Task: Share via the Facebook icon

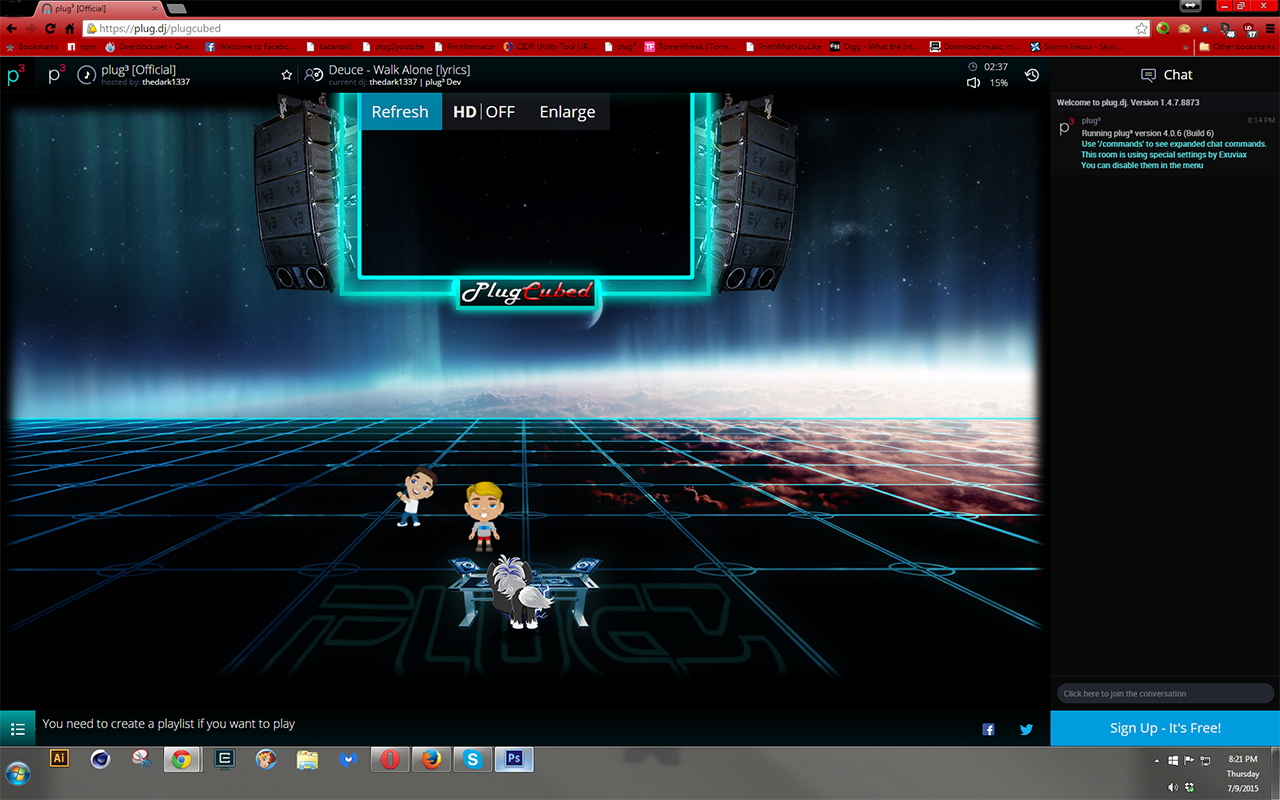Action: click(x=989, y=729)
